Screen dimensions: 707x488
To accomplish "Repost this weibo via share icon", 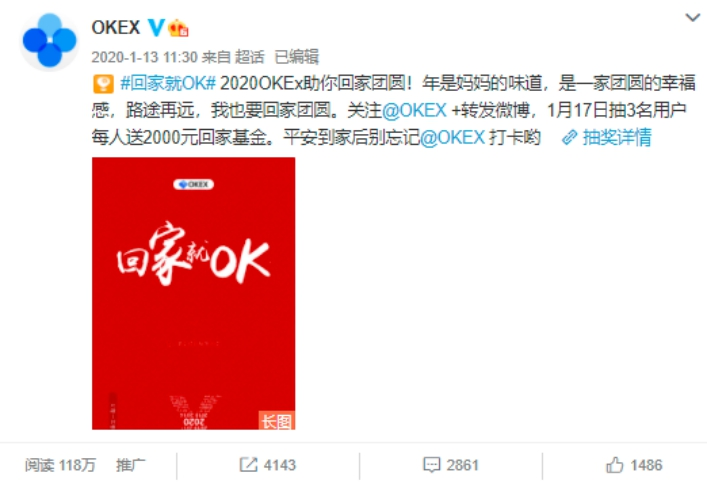I will 248,465.
